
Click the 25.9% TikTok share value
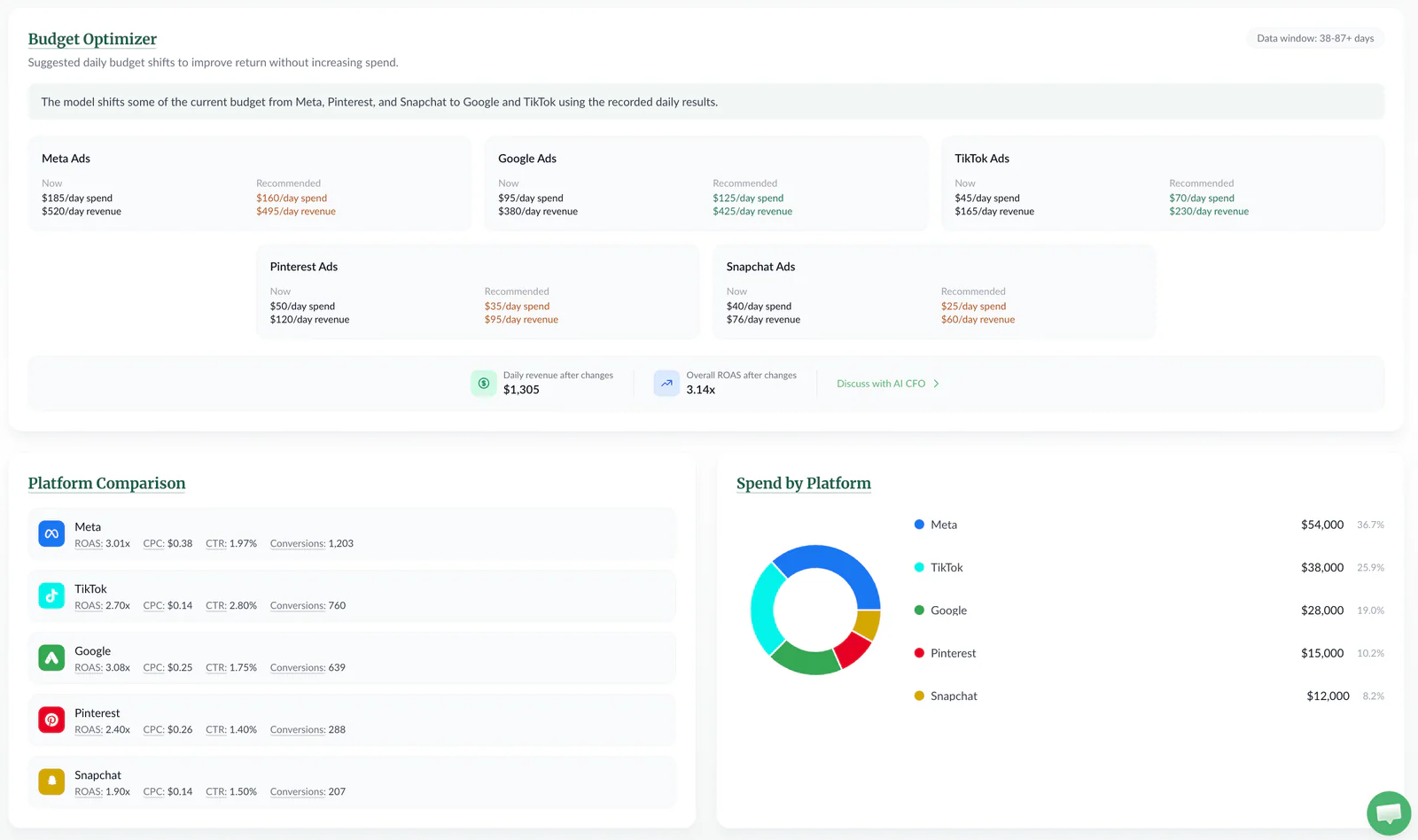click(x=1370, y=567)
